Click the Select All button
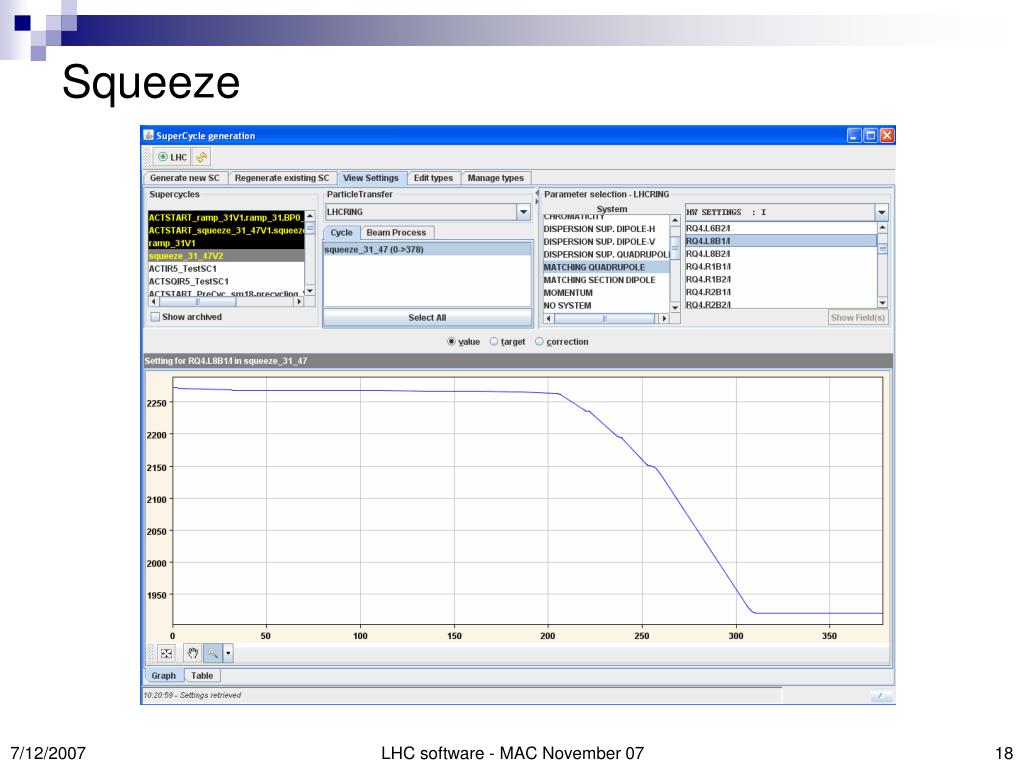Viewport: 1024px width, 768px height. [x=427, y=317]
